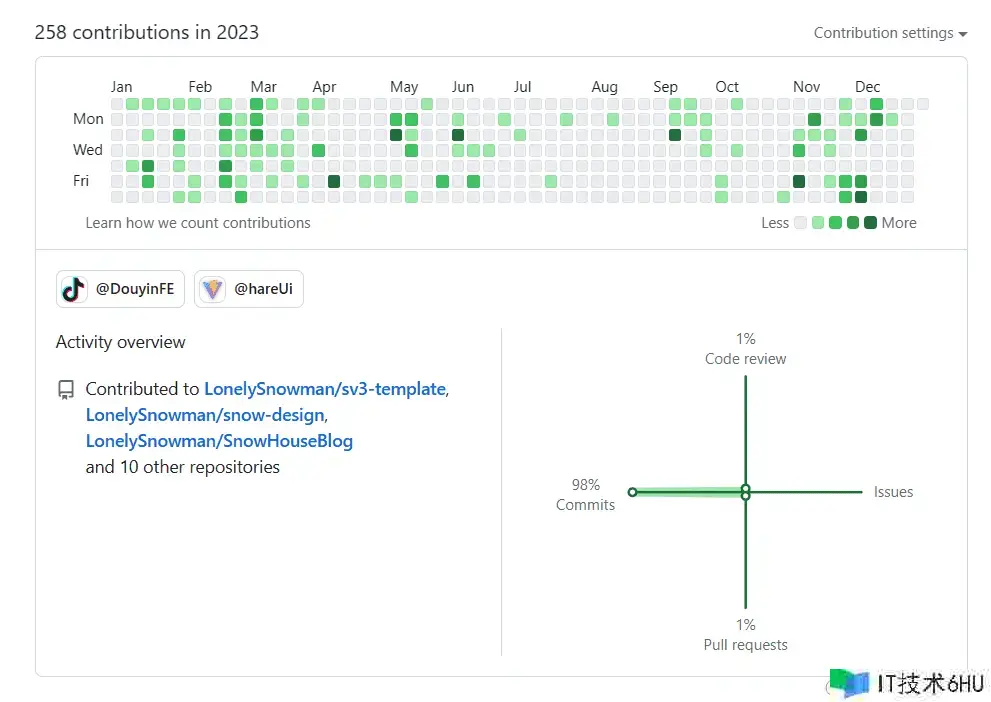
Task: Click the Issues axis label
Action: (893, 492)
